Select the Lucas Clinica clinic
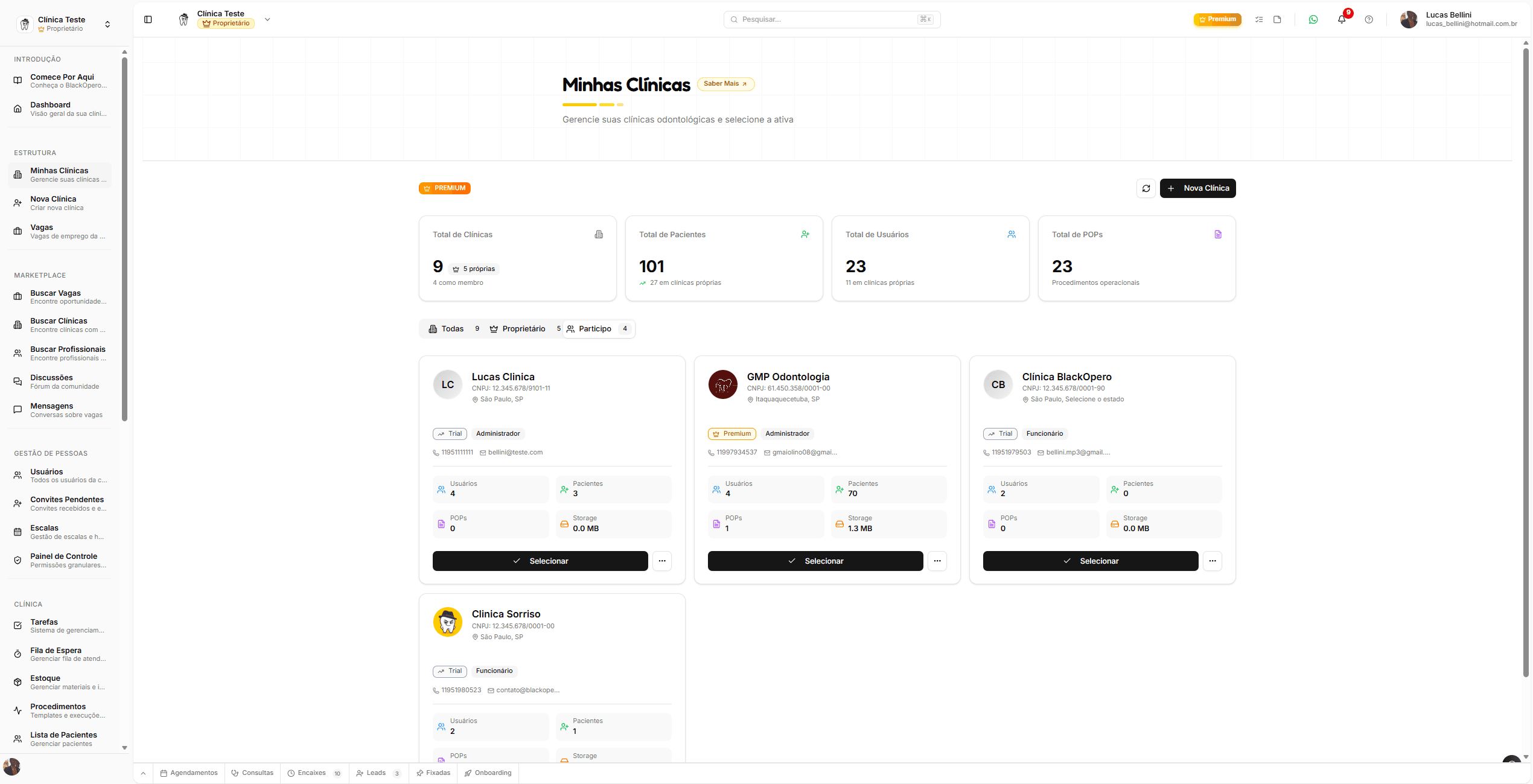 click(540, 561)
